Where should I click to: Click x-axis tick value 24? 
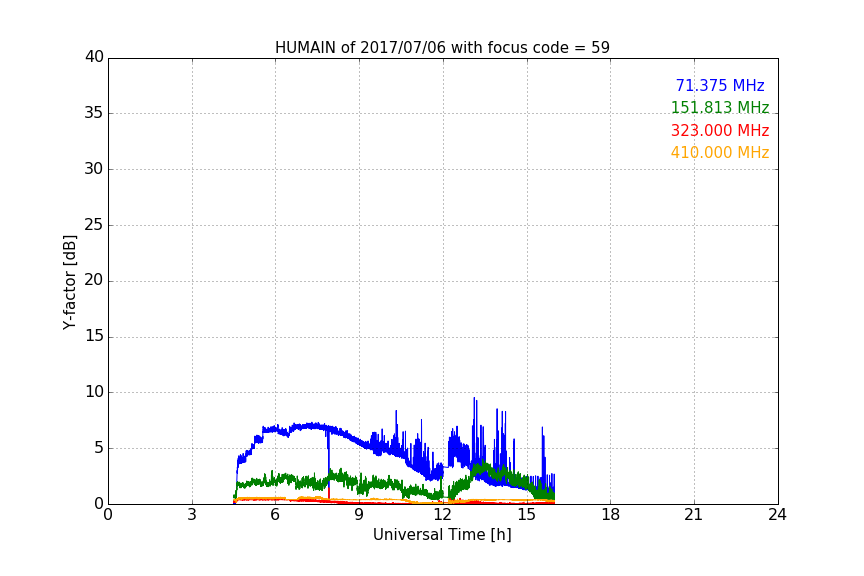click(x=777, y=515)
